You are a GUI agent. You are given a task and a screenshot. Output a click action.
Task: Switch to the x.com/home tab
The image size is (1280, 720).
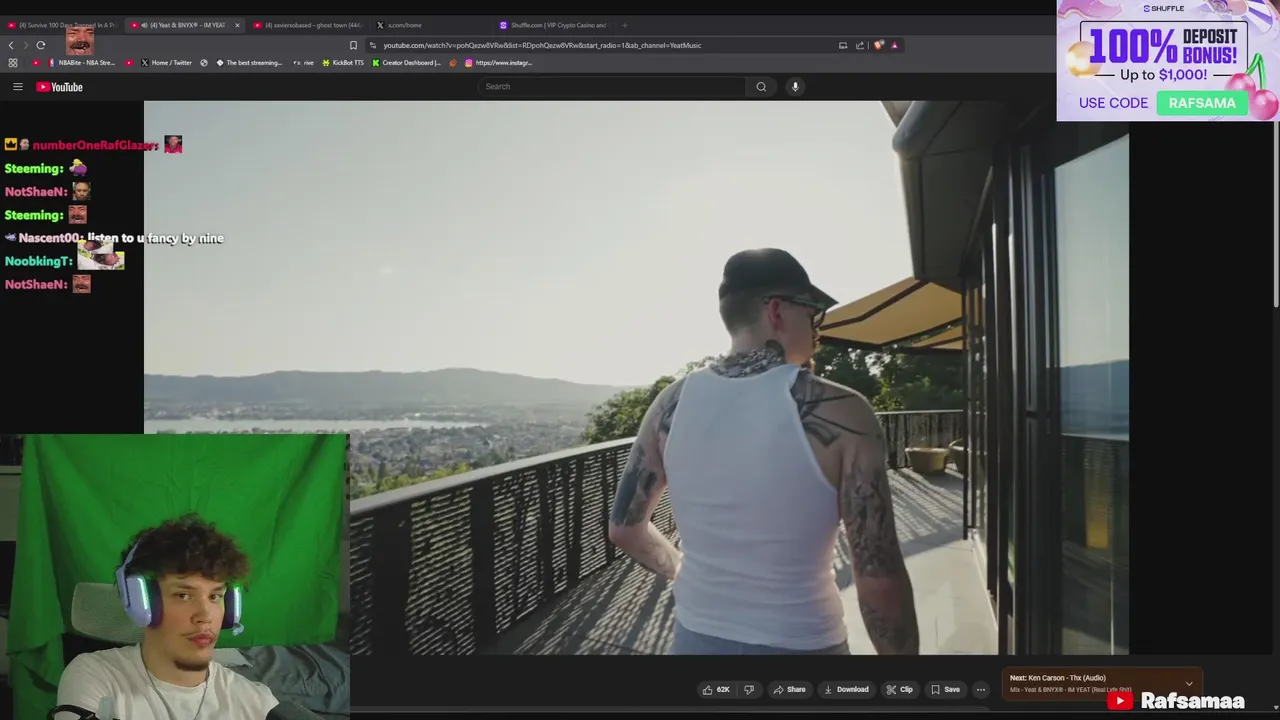pyautogui.click(x=430, y=25)
